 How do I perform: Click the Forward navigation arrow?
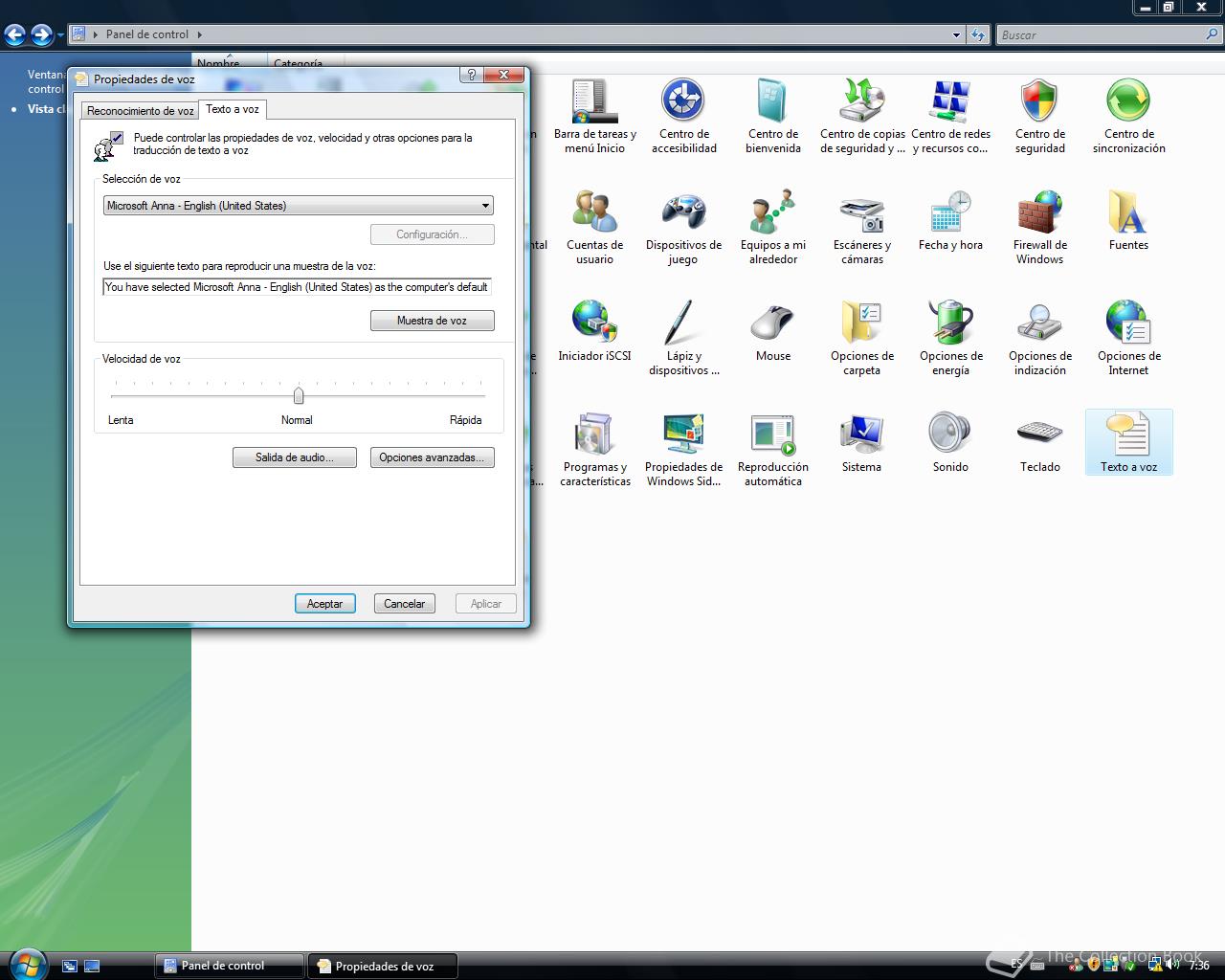click(x=41, y=35)
